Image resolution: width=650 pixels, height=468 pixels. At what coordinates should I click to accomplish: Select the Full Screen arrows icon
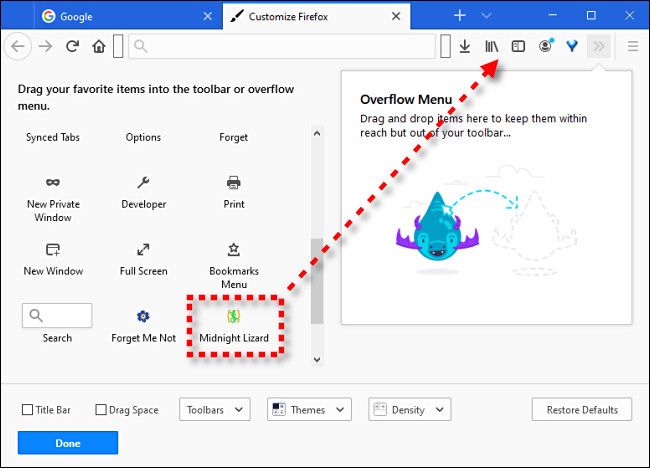(143, 249)
